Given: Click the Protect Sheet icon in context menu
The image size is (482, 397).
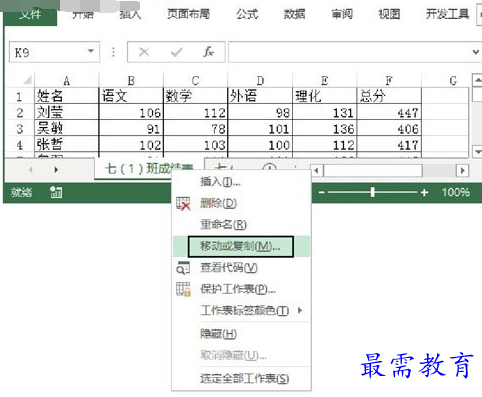Looking at the screenshot, I should 183,289.
